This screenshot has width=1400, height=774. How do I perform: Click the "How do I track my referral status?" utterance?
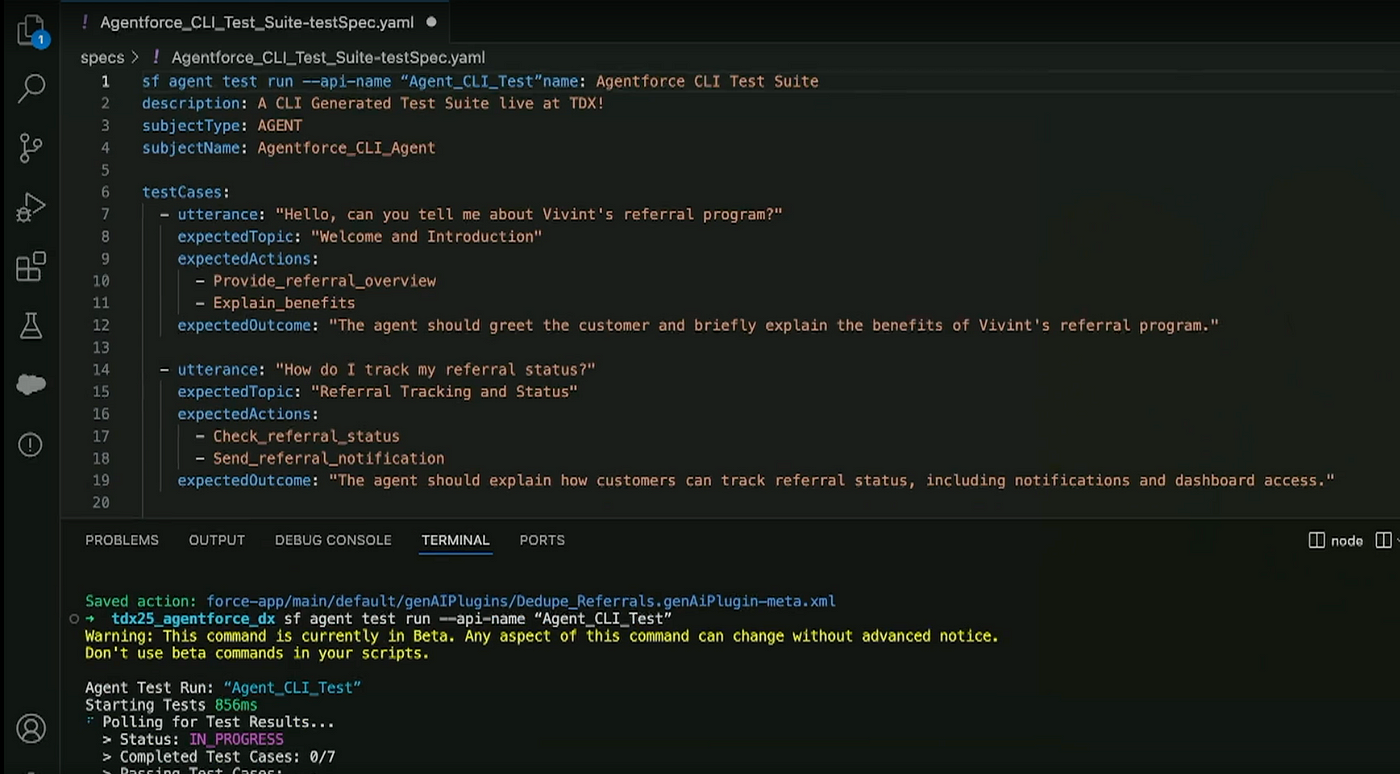point(435,369)
